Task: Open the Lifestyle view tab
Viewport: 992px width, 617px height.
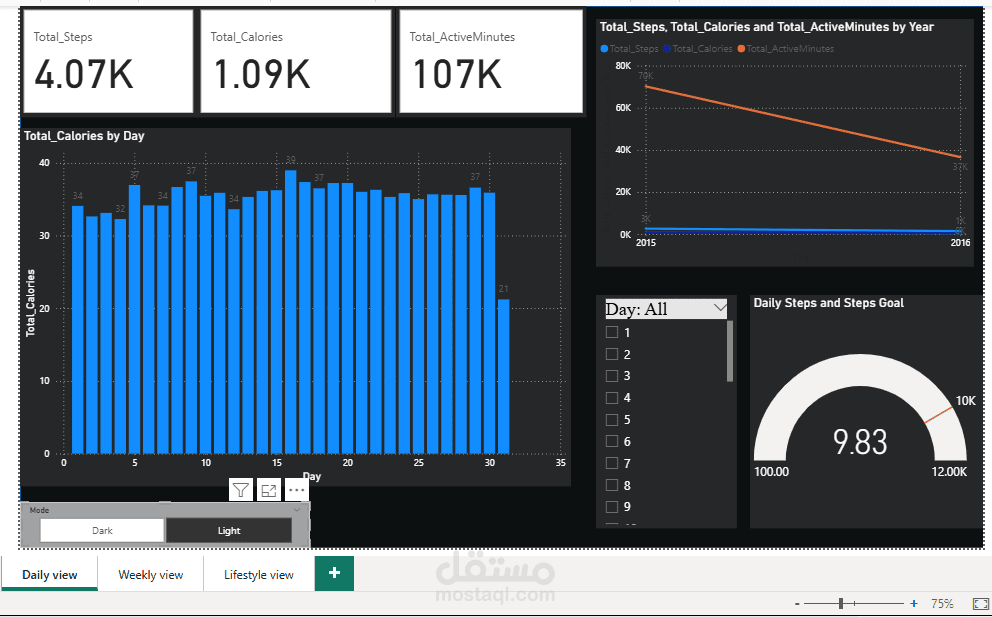Action: coord(259,574)
